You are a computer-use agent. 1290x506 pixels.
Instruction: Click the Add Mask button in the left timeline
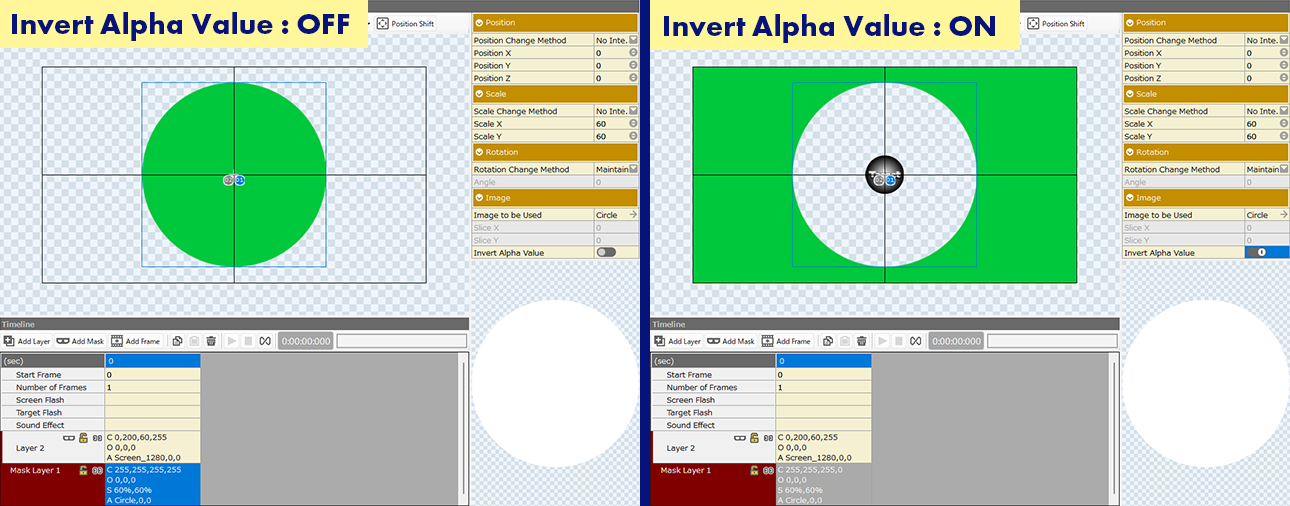pos(80,341)
